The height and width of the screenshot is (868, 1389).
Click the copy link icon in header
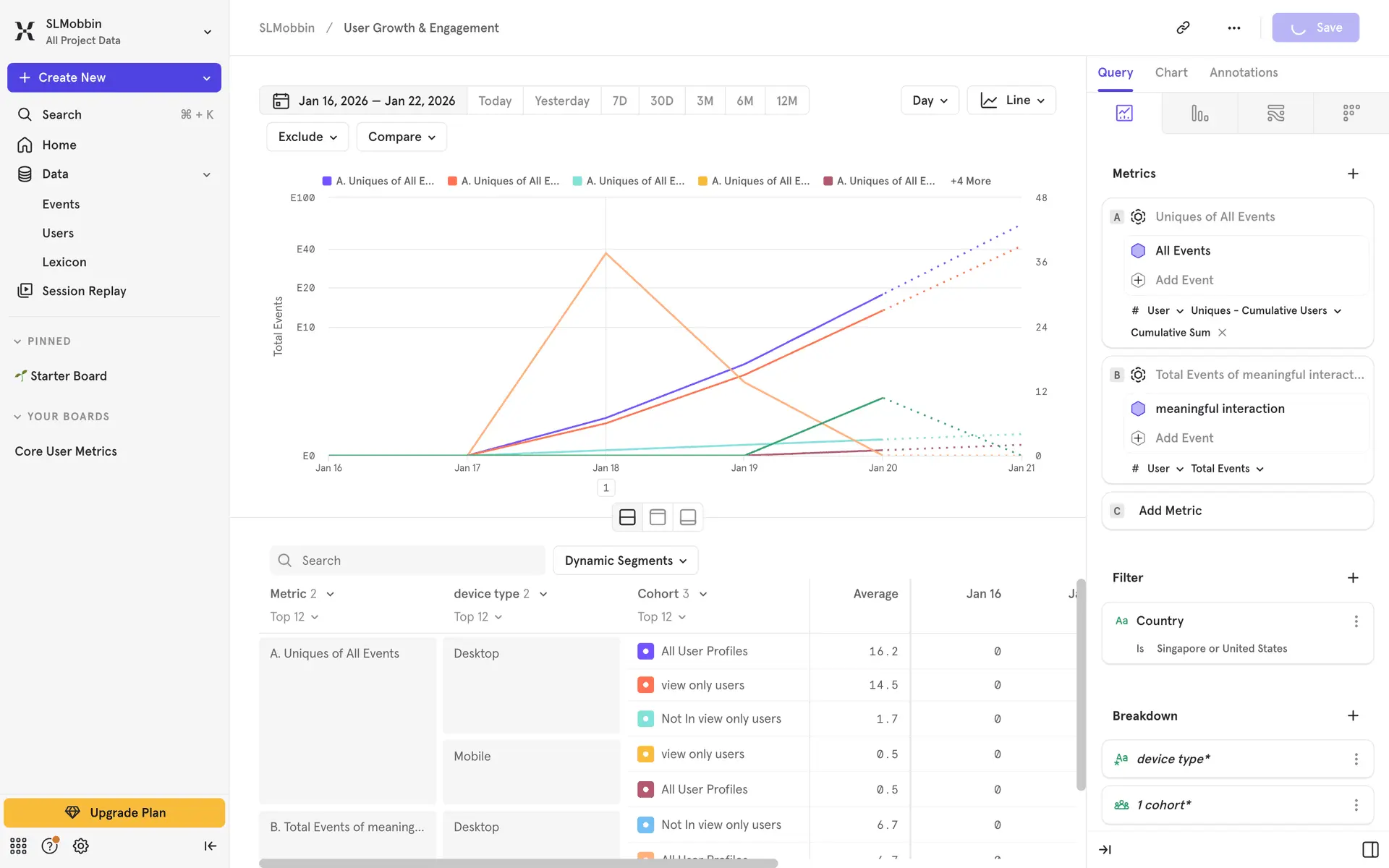coord(1183,27)
